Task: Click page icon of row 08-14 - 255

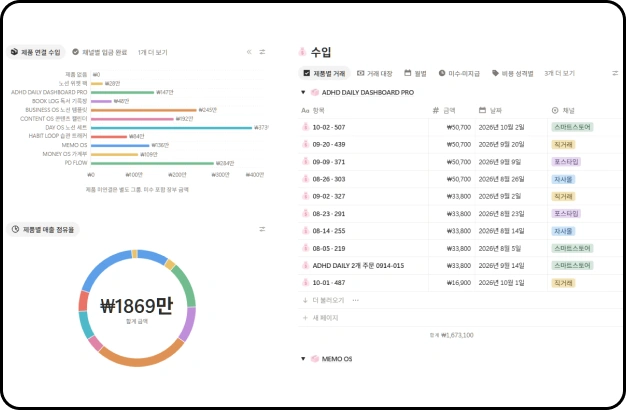Action: 305,231
